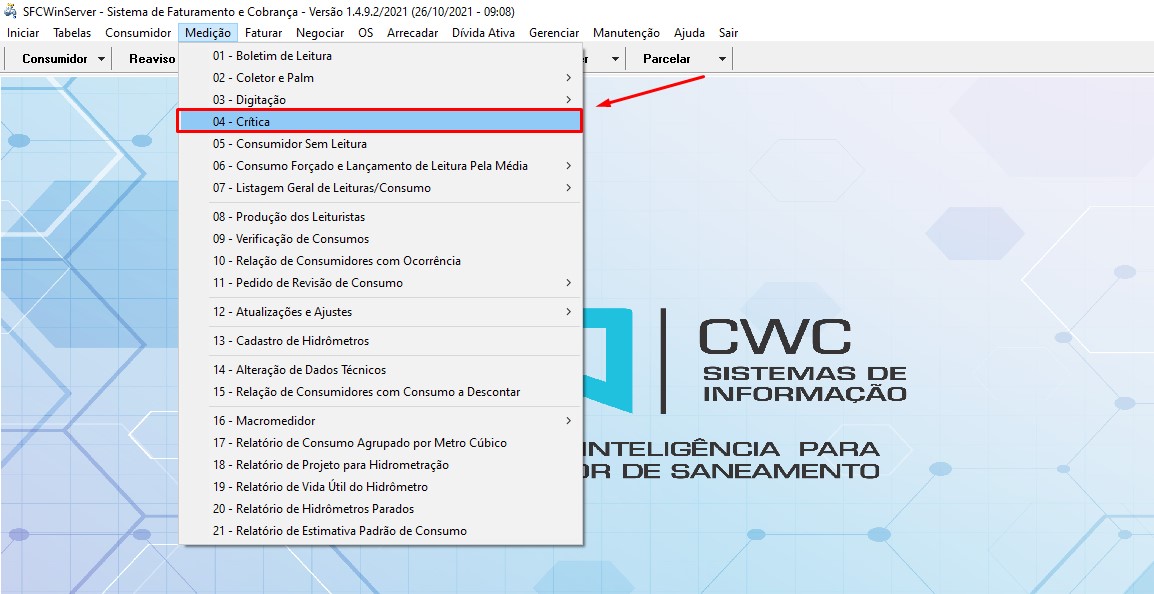Expand the 12 - Atualizações e Ajustes submenu
Image resolution: width=1154 pixels, height=594 pixels.
pos(568,311)
